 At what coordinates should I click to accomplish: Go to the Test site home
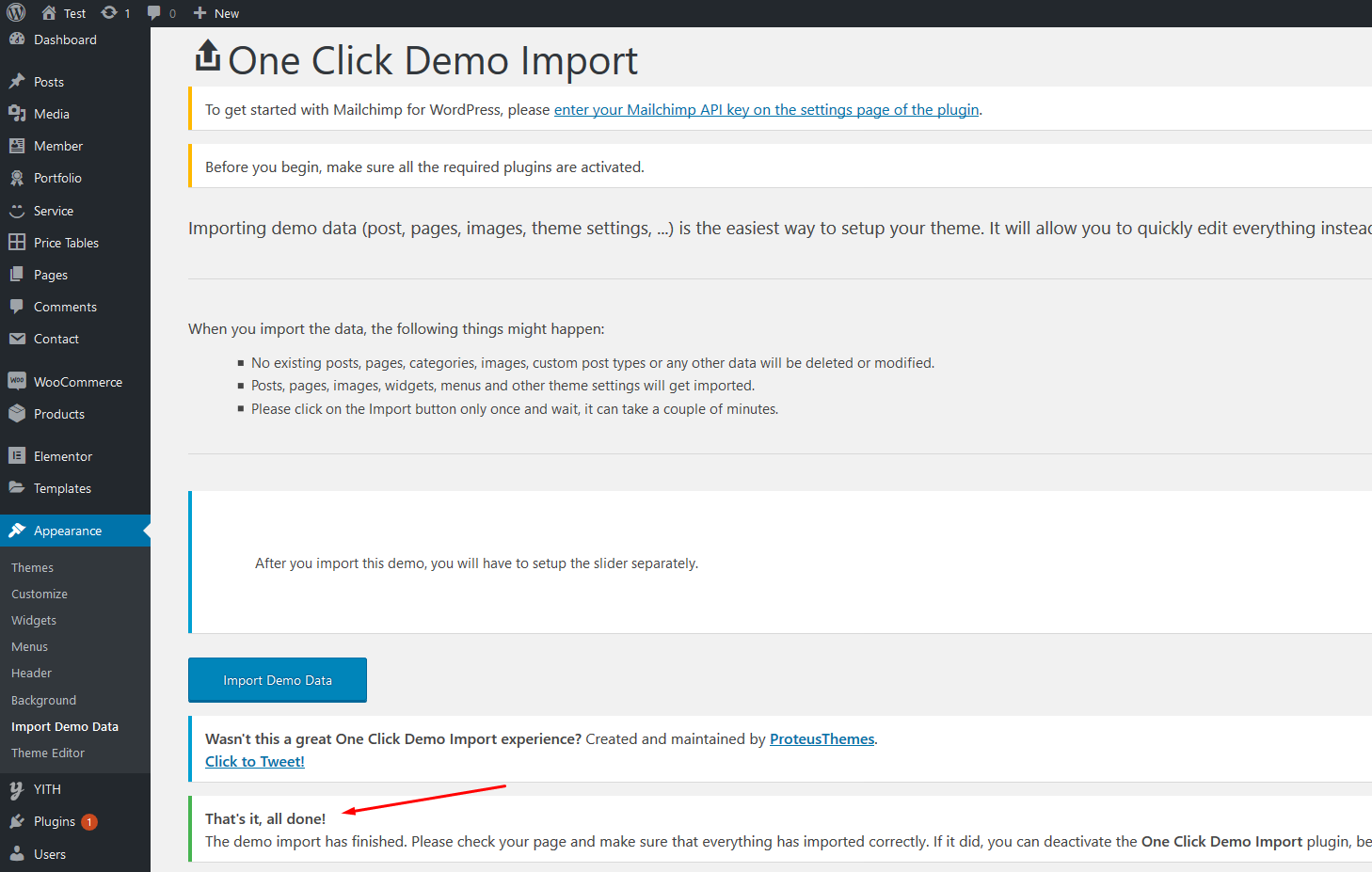[x=64, y=13]
